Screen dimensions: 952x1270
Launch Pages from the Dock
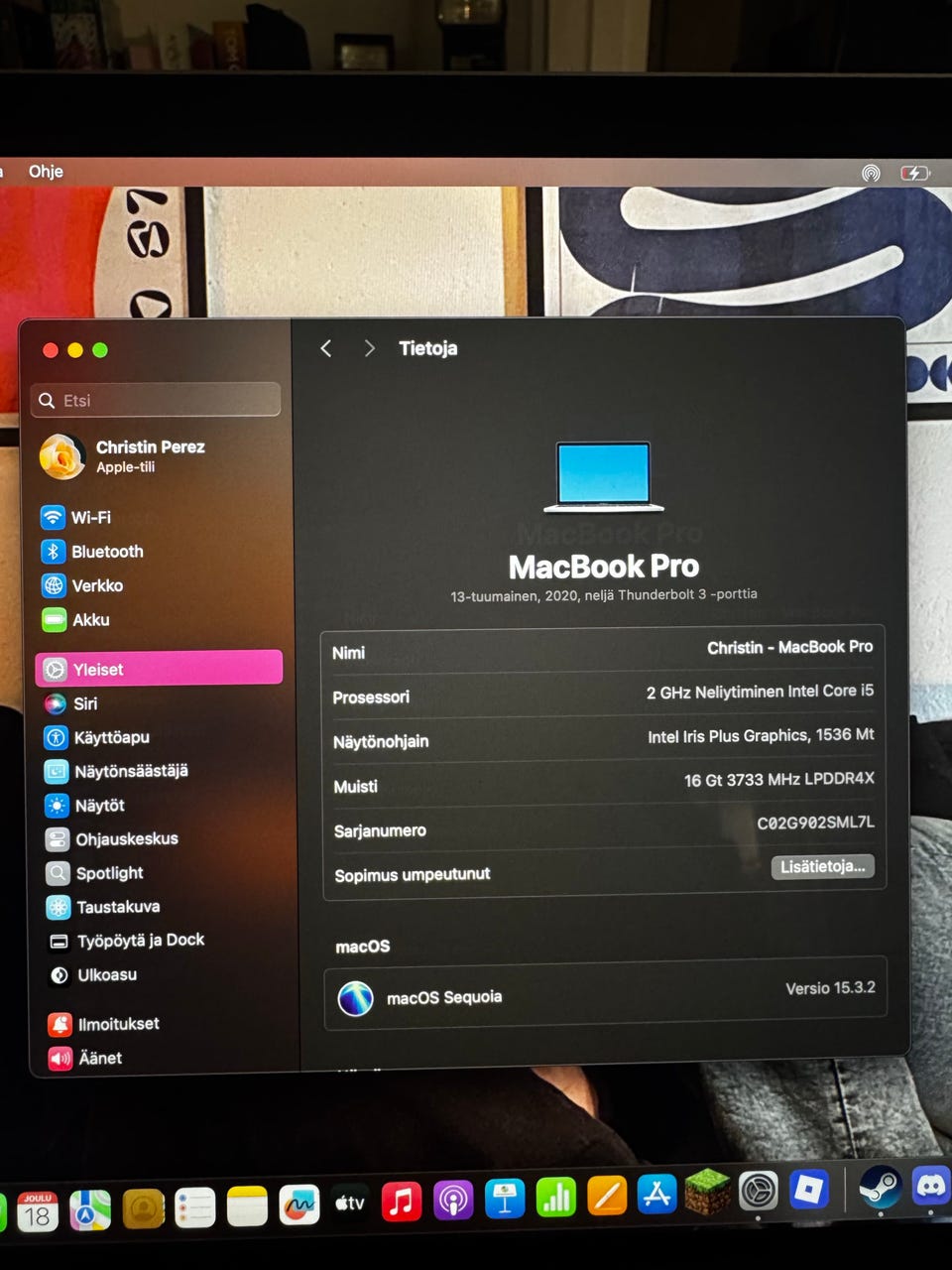[x=607, y=1196]
